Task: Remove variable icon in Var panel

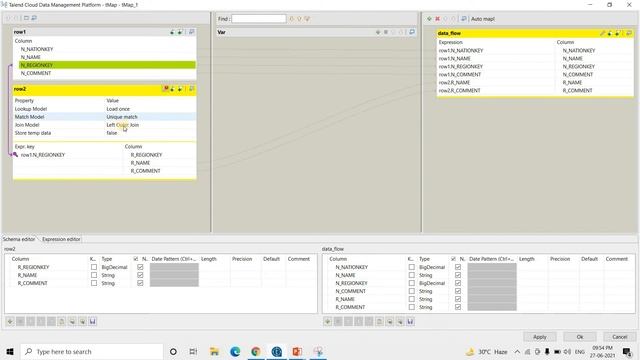Action: tap(386, 32)
